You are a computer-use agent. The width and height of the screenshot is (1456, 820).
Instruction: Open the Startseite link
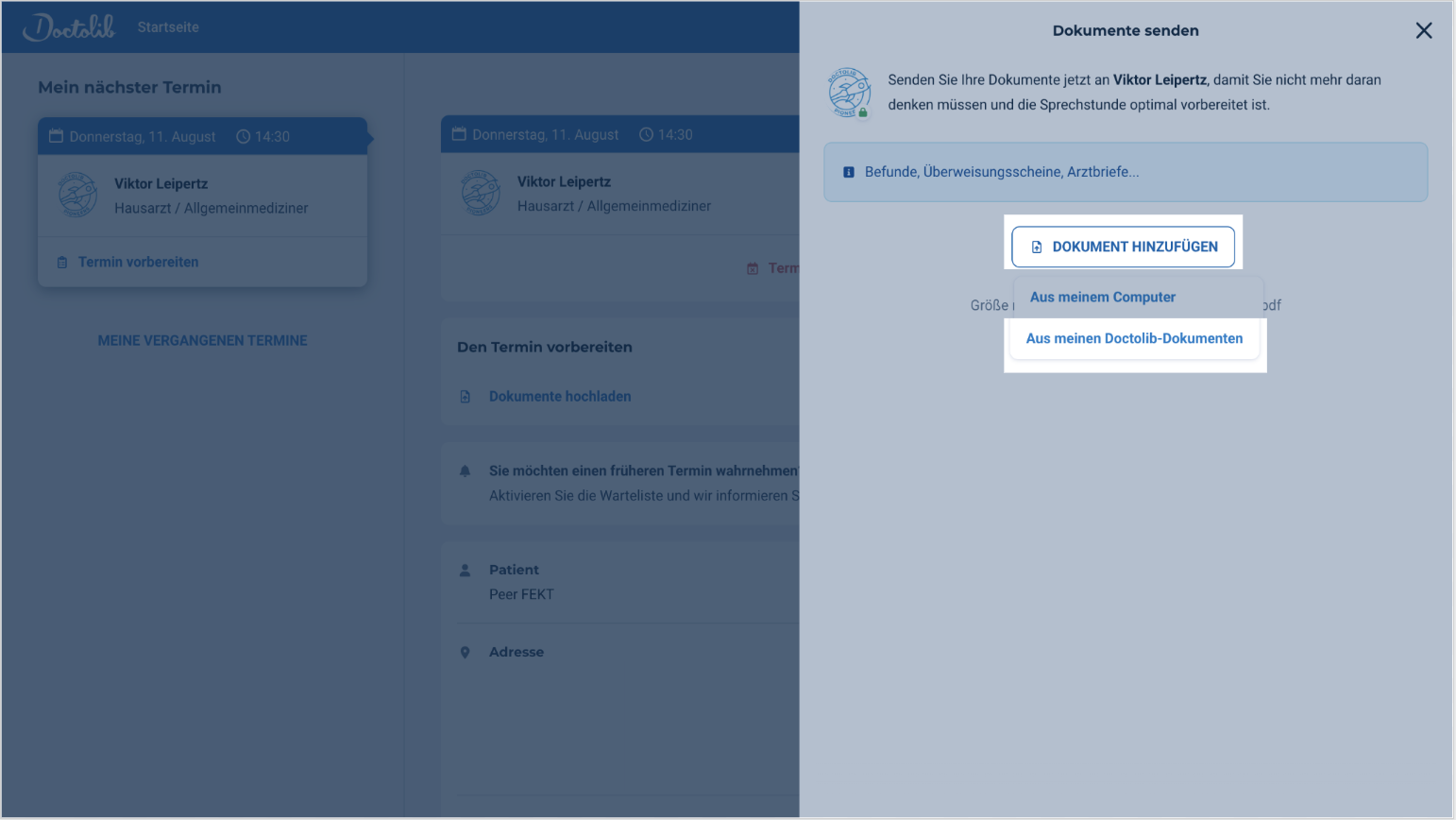pyautogui.click(x=168, y=27)
